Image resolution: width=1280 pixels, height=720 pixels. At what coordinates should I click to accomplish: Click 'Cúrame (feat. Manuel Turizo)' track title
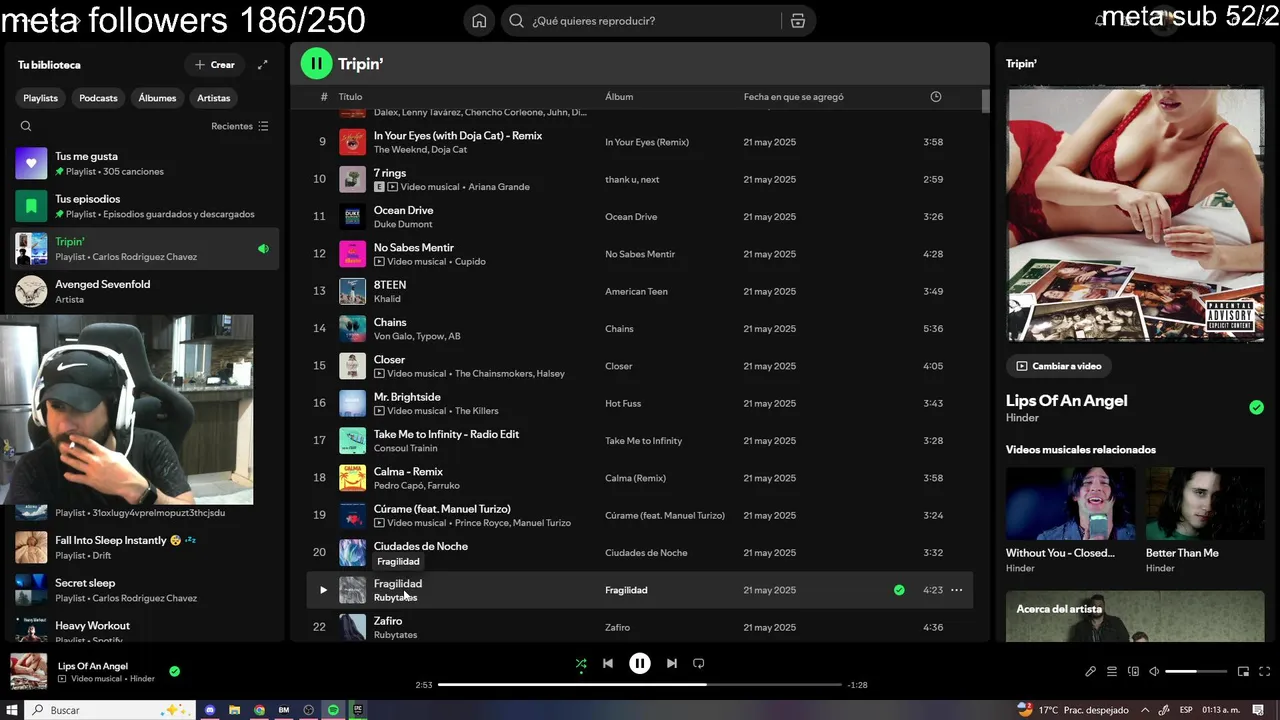pos(442,509)
